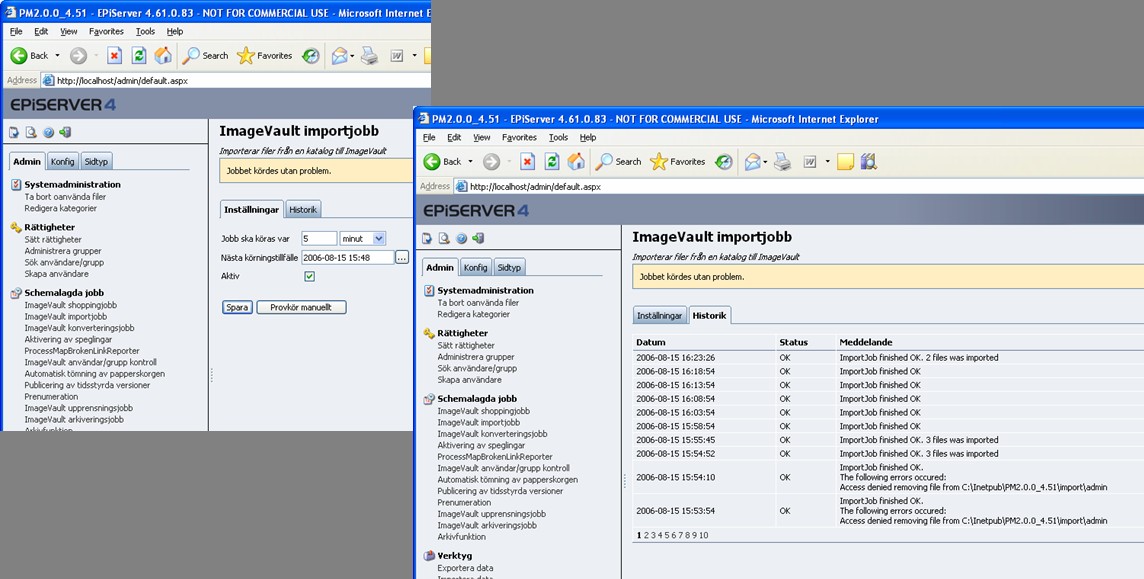Click the Back arrow in the back window
Image resolution: width=1144 pixels, height=579 pixels.
point(19,55)
